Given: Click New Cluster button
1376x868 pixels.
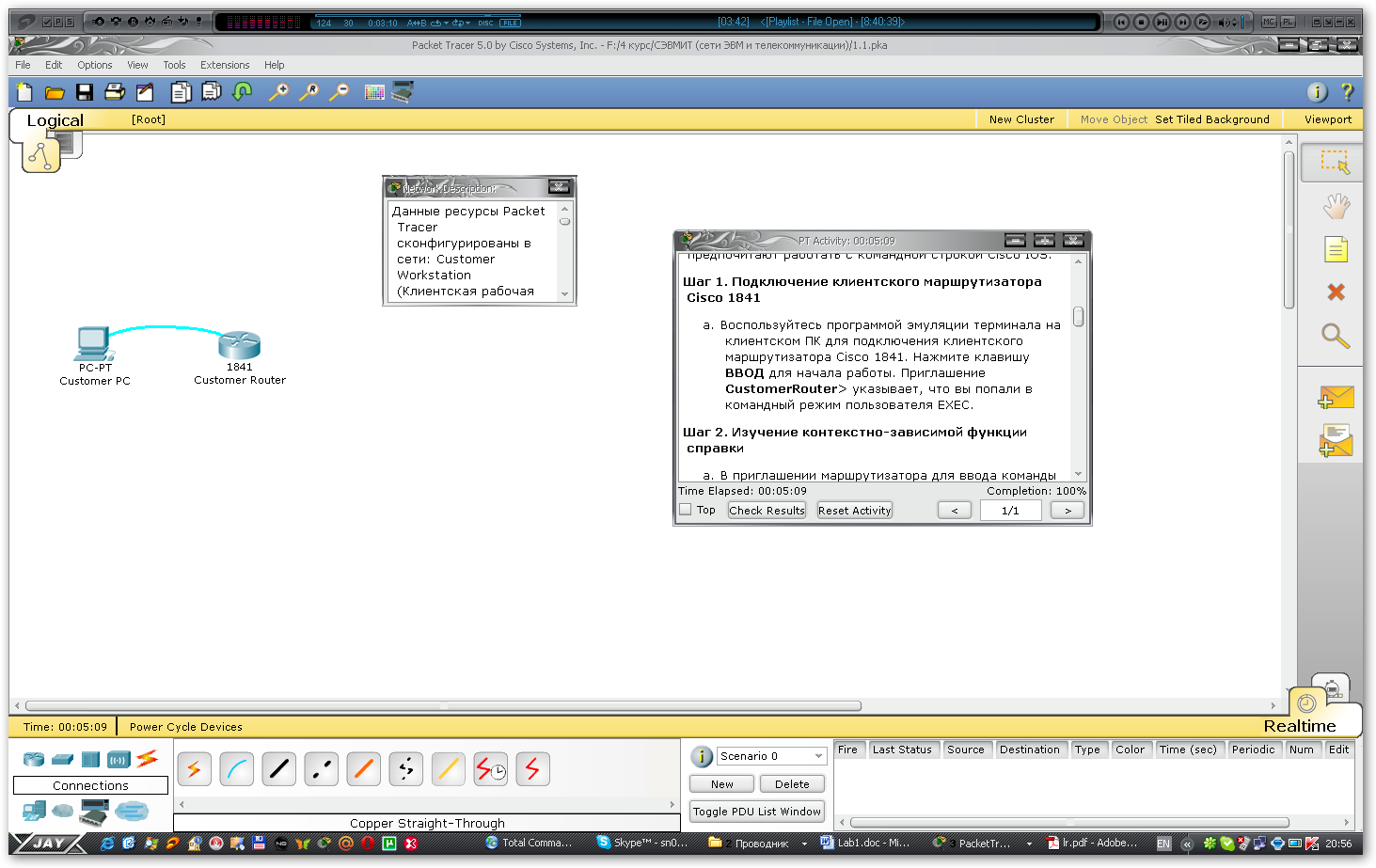Looking at the screenshot, I should [x=1021, y=119].
